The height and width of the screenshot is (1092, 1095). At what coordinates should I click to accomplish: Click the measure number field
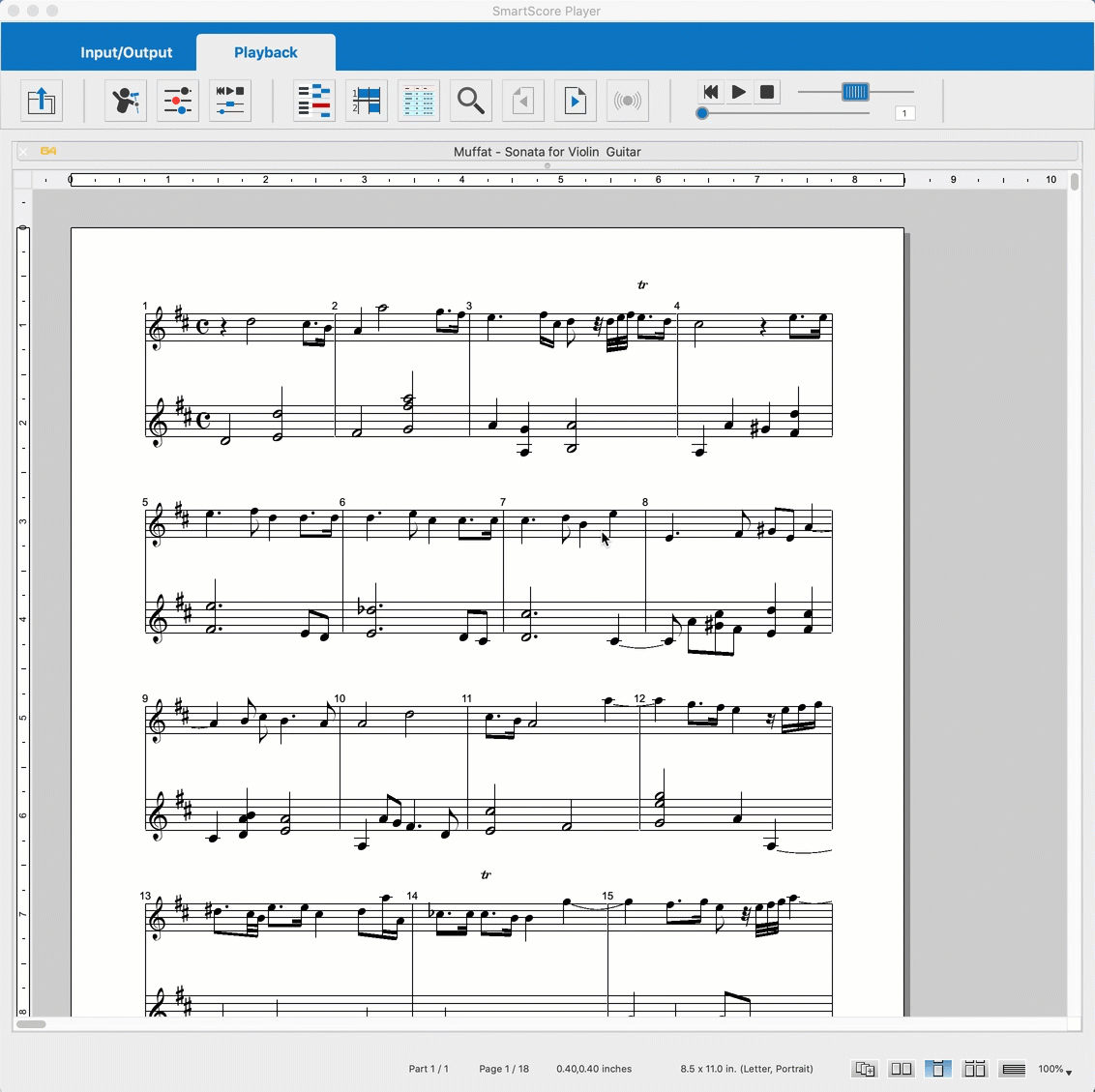point(905,113)
